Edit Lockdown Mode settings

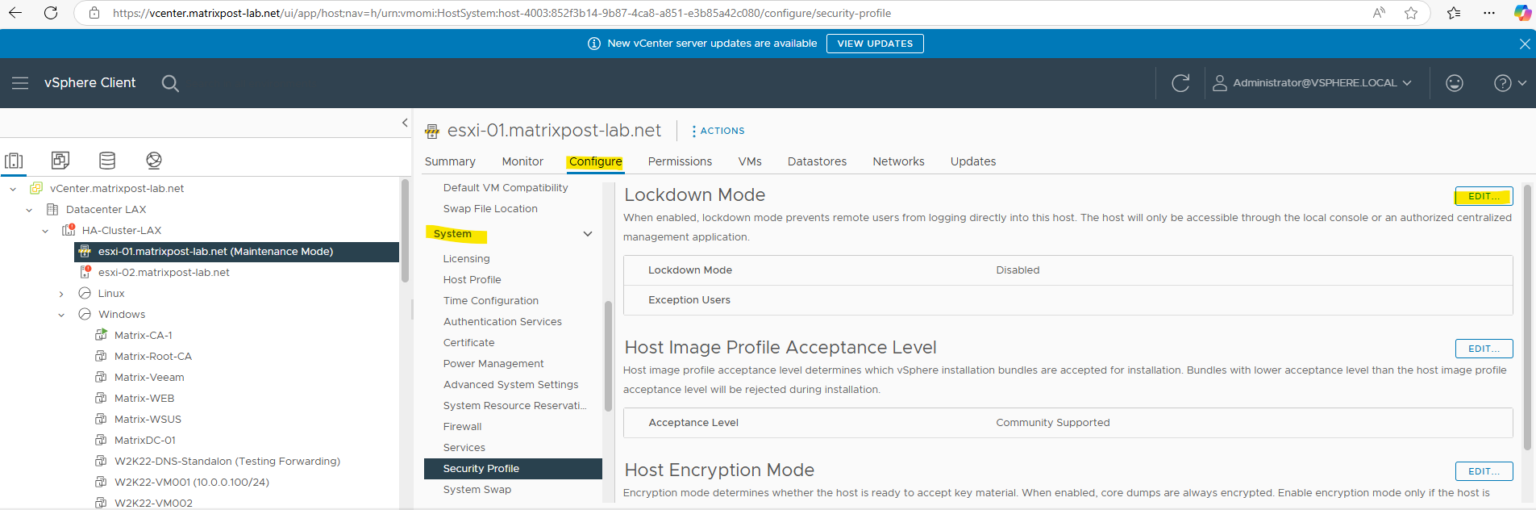coord(1484,196)
